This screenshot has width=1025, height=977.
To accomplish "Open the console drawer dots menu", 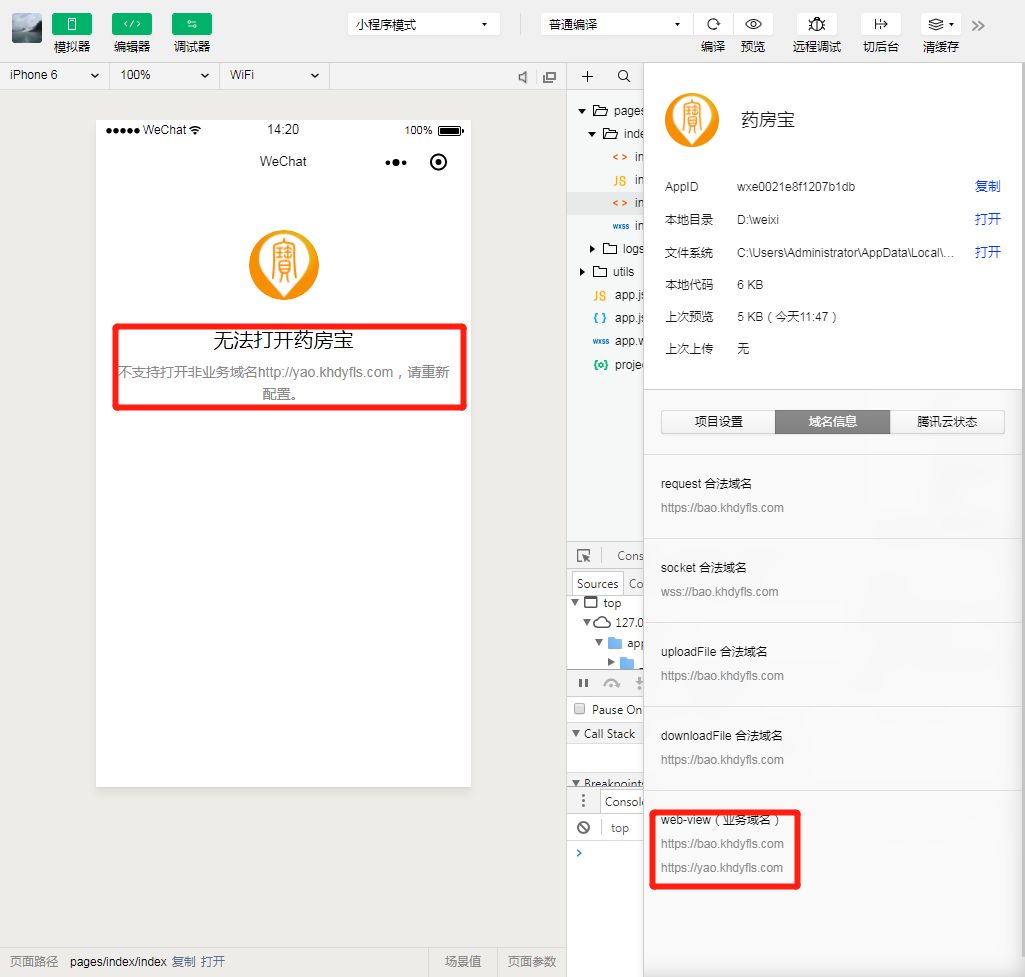I will click(583, 801).
